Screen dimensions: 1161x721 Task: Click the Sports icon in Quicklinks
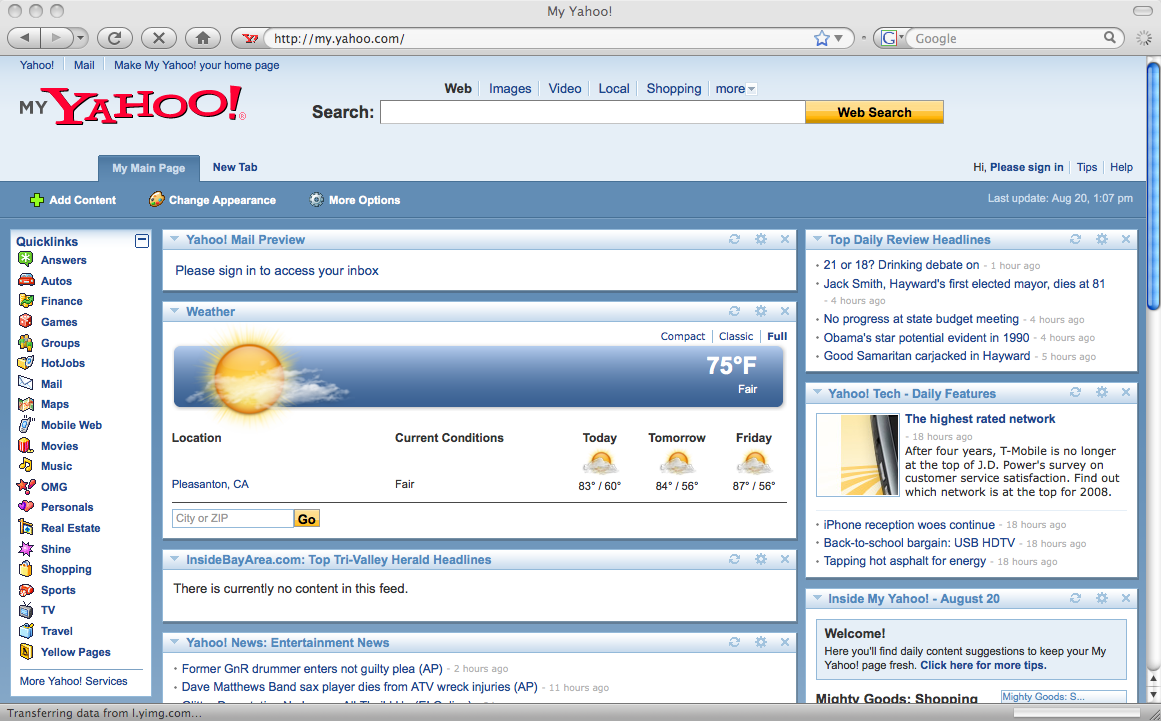tap(27, 590)
